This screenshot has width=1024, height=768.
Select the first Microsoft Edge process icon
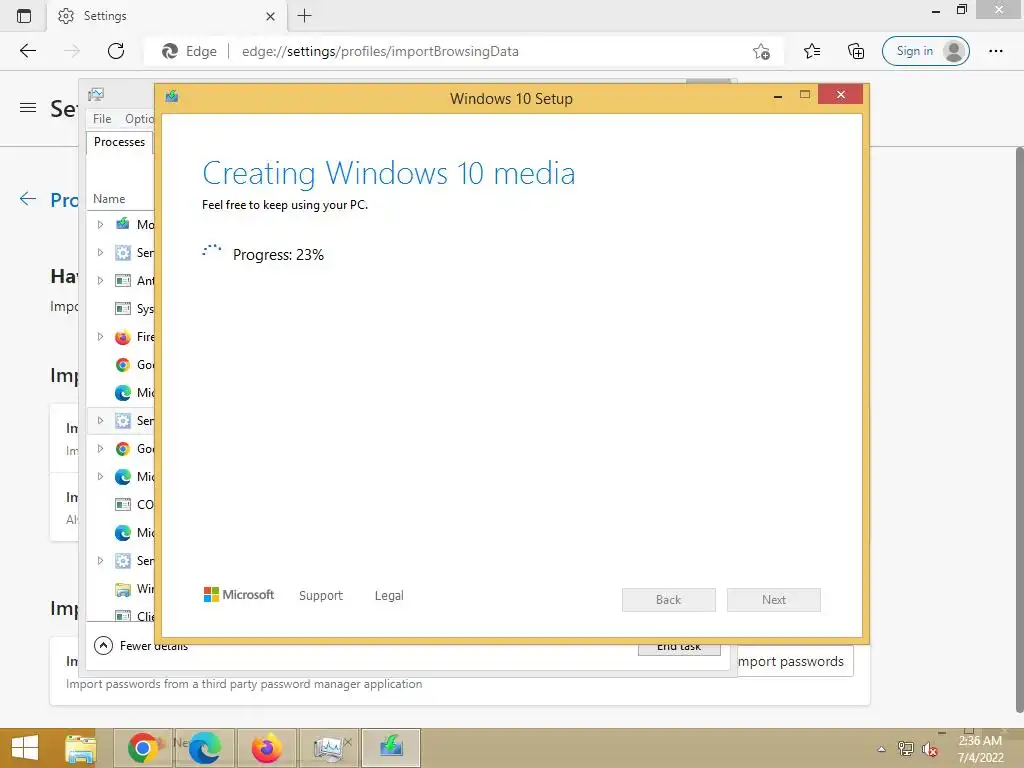(x=123, y=393)
